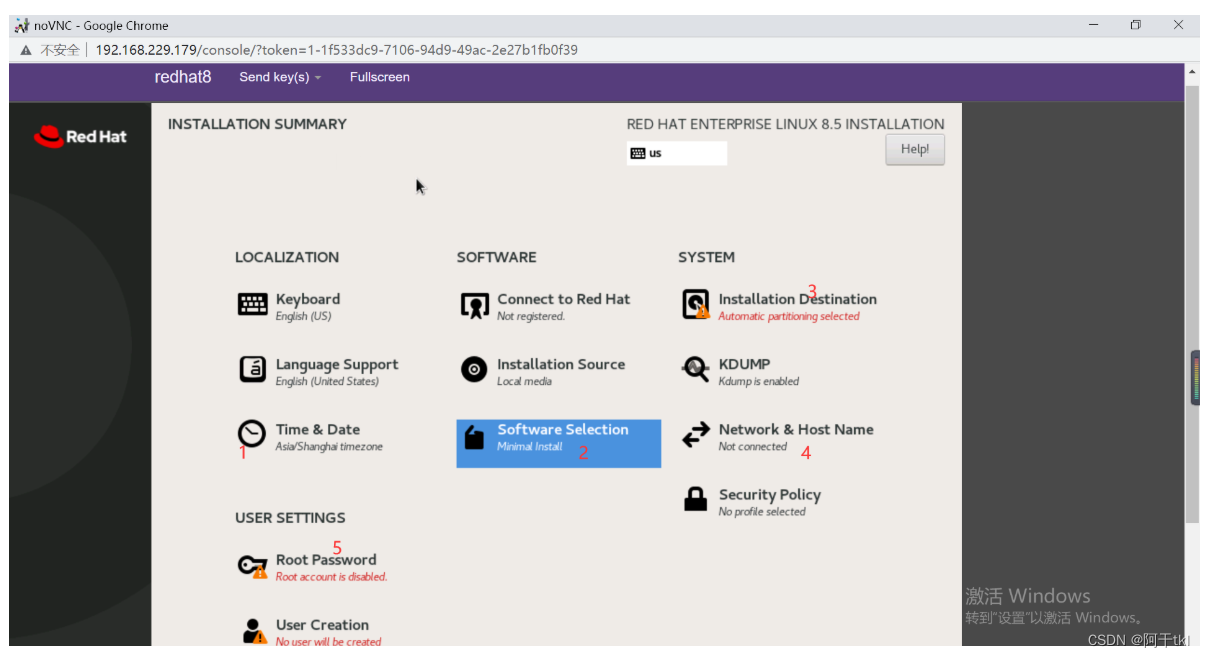The width and height of the screenshot is (1205, 657).
Task: Click the 'No user will be created' text
Action: click(x=329, y=642)
